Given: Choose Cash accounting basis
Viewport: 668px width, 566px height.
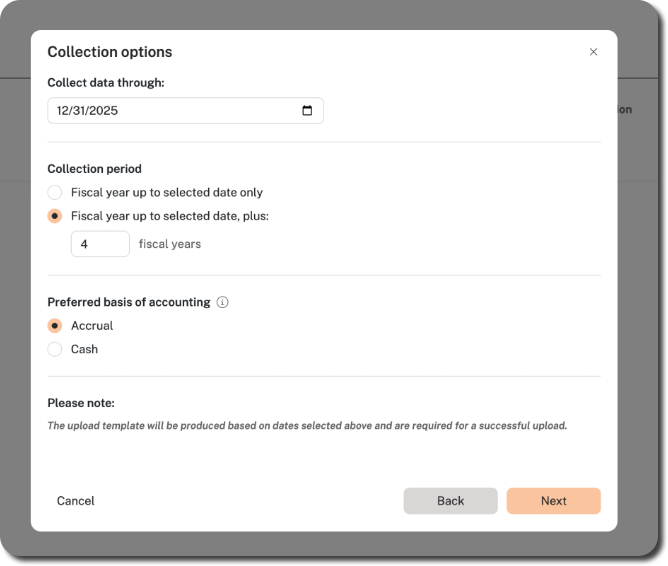Looking at the screenshot, I should 55,349.
